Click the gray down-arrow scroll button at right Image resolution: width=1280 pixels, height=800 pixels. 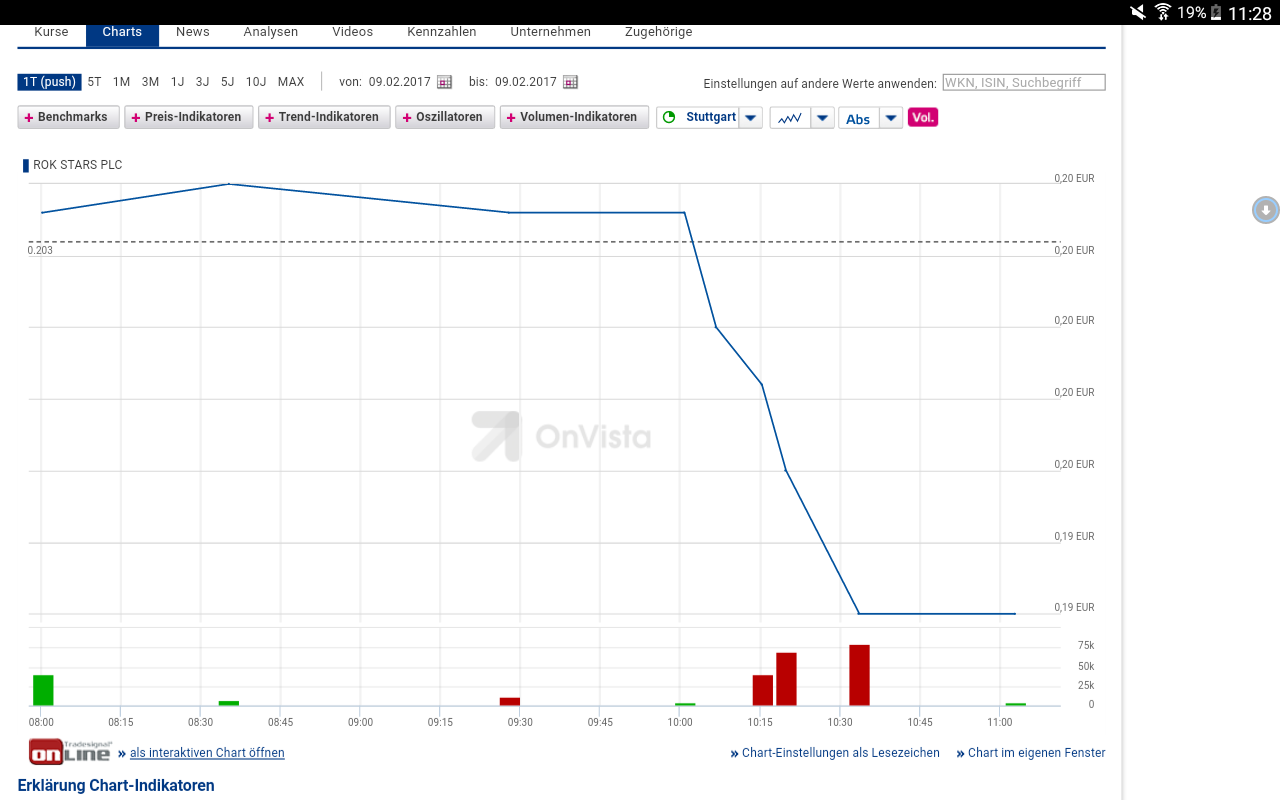coord(1266,210)
